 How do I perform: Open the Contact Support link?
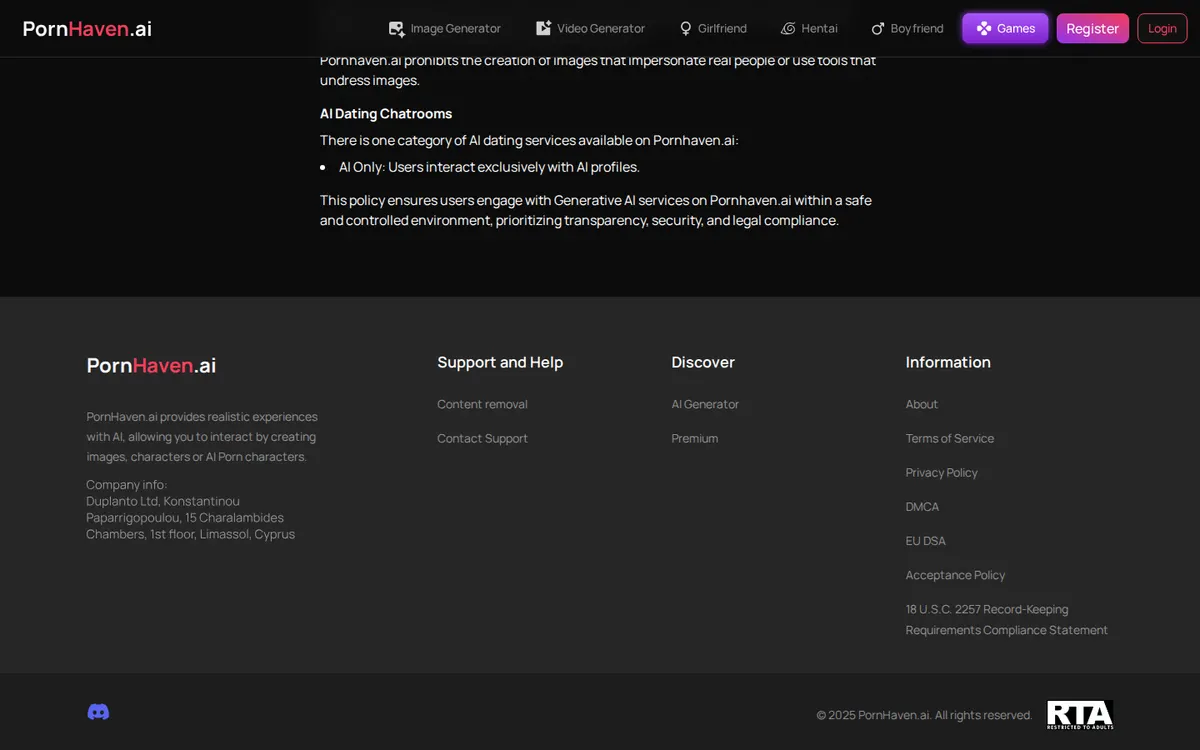tap(482, 438)
